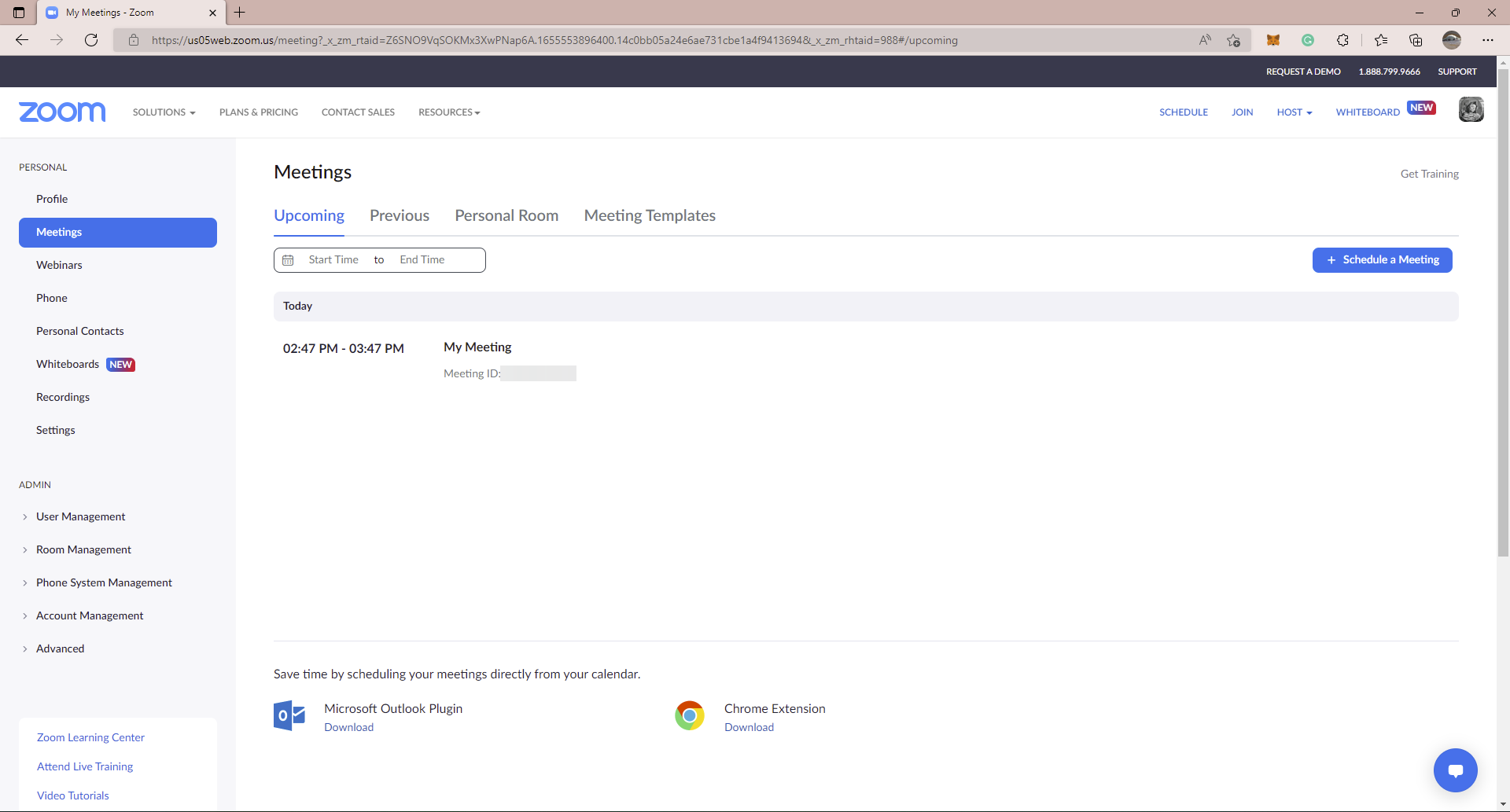Open the Host dropdown menu
Screen dimensions: 1510x812
pos(1295,112)
